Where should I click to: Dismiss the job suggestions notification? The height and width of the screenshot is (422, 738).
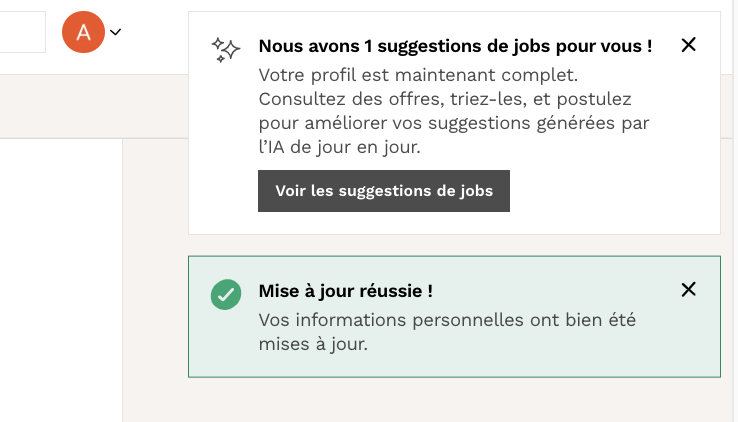click(688, 45)
